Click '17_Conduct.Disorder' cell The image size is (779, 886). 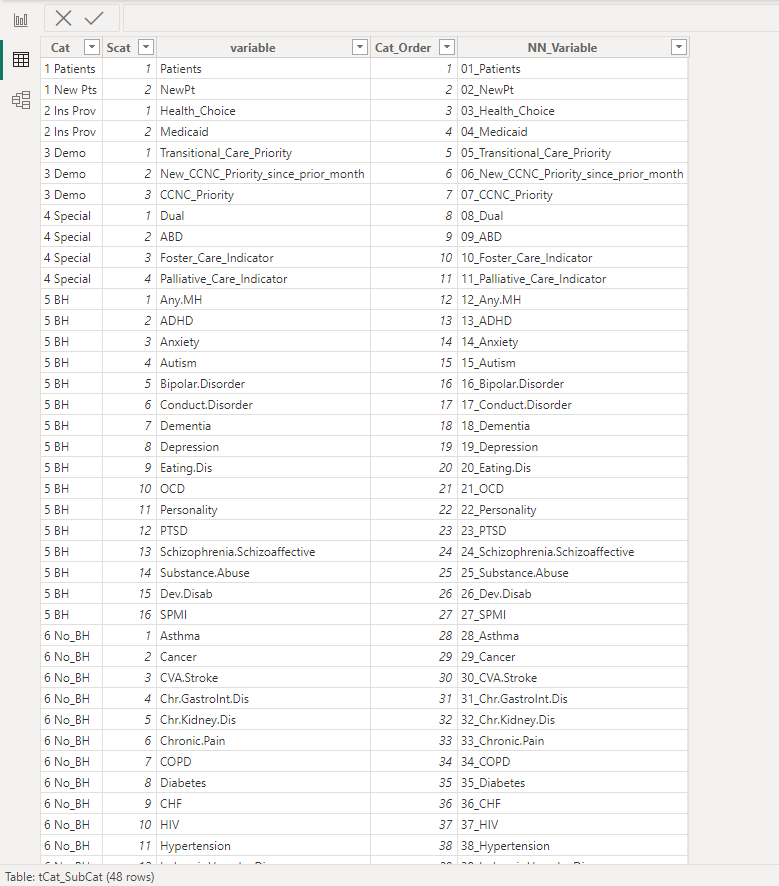point(573,405)
